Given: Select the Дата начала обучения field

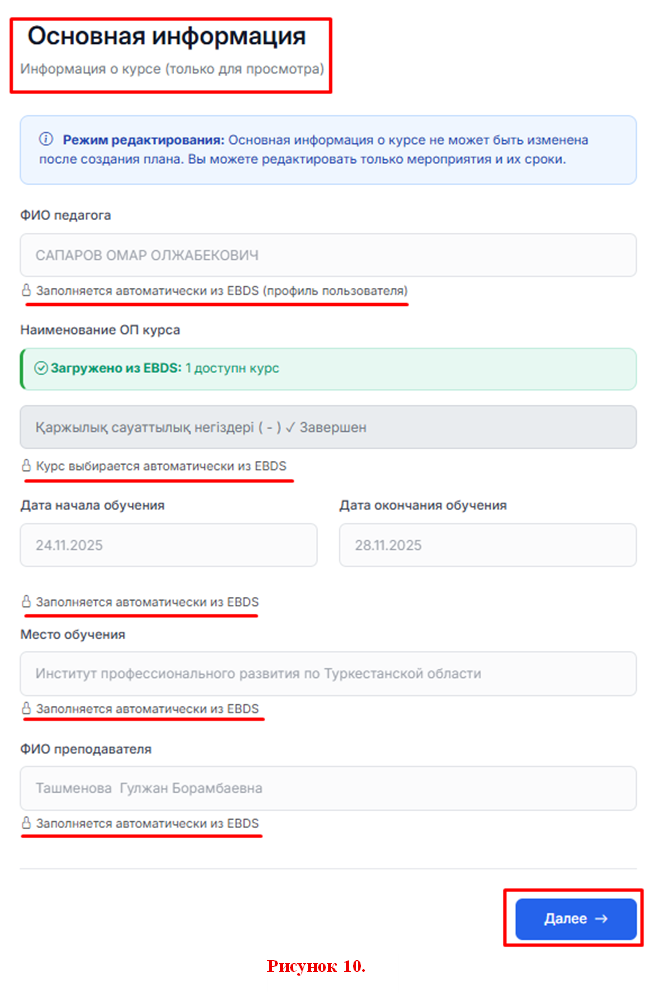Looking at the screenshot, I should (168, 545).
